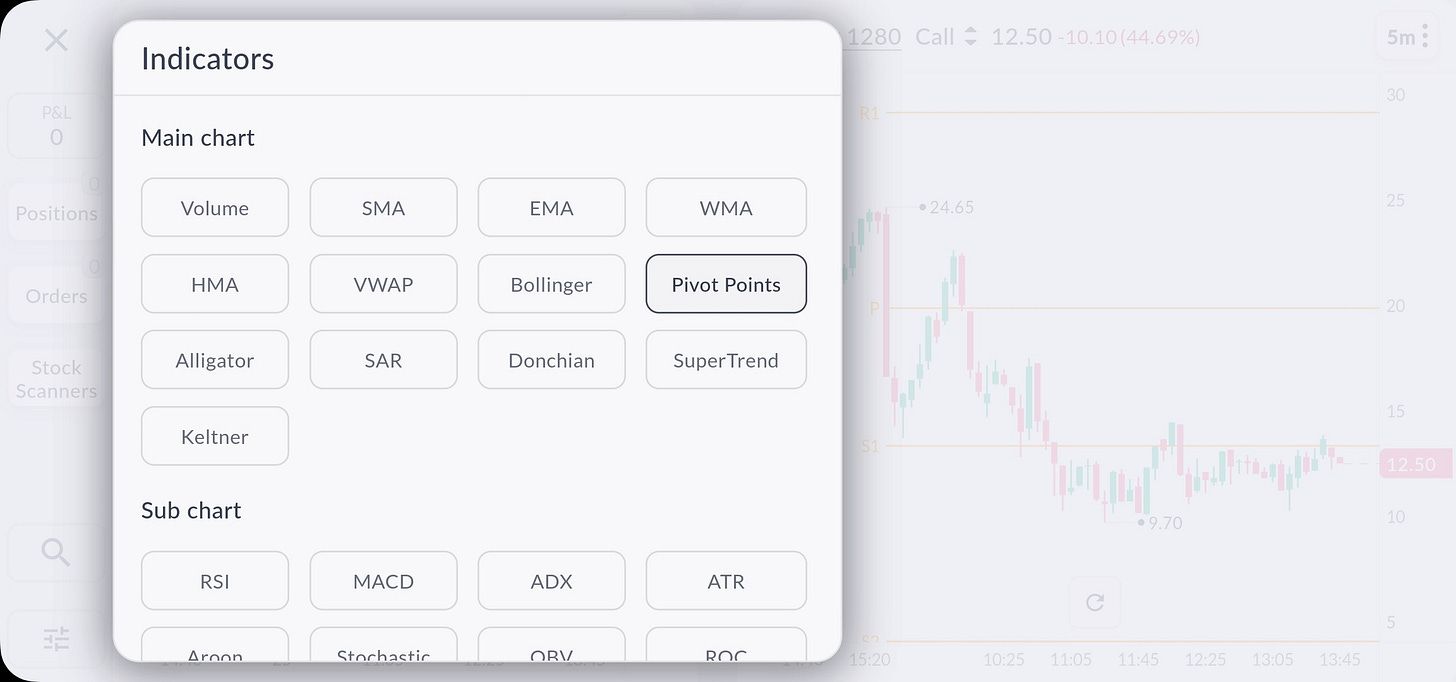Enable the SMA indicator
Viewport: 1456px width, 682px height.
click(383, 208)
